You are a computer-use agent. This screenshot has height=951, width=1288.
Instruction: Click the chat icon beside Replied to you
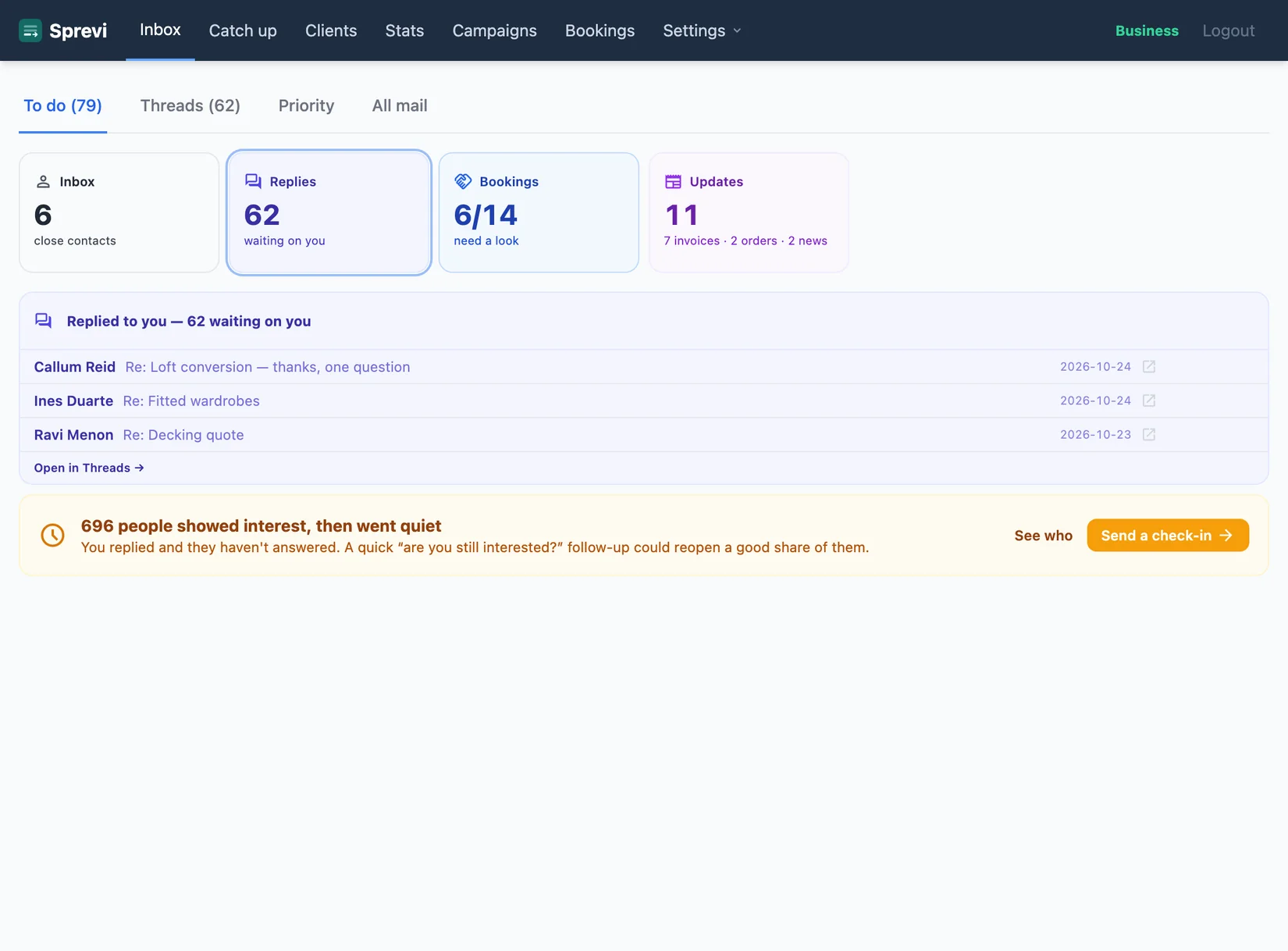pyautogui.click(x=44, y=321)
